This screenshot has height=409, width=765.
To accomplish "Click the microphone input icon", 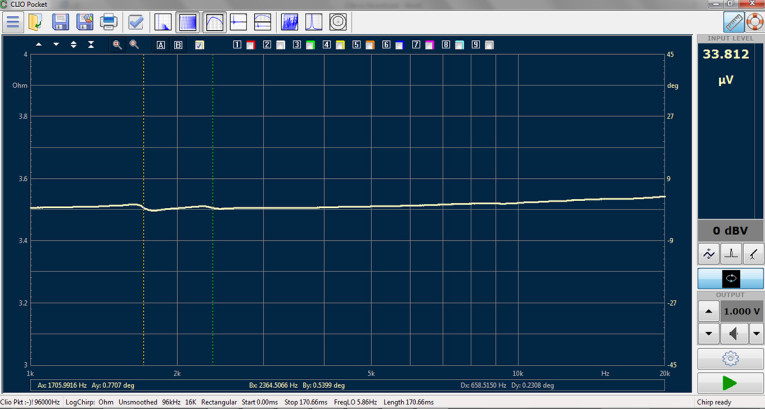I will pos(754,254).
